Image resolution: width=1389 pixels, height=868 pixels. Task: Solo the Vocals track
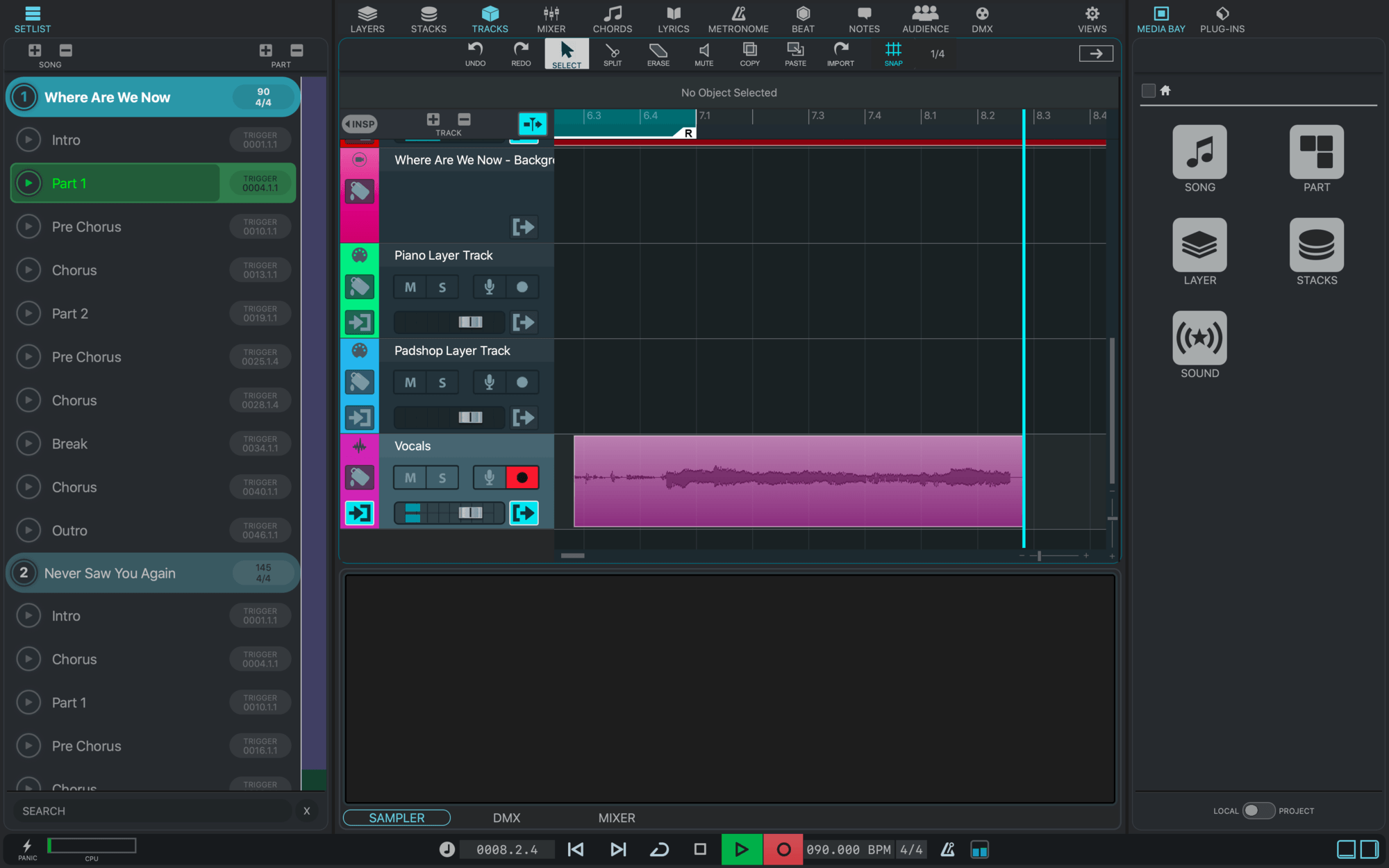(x=442, y=477)
